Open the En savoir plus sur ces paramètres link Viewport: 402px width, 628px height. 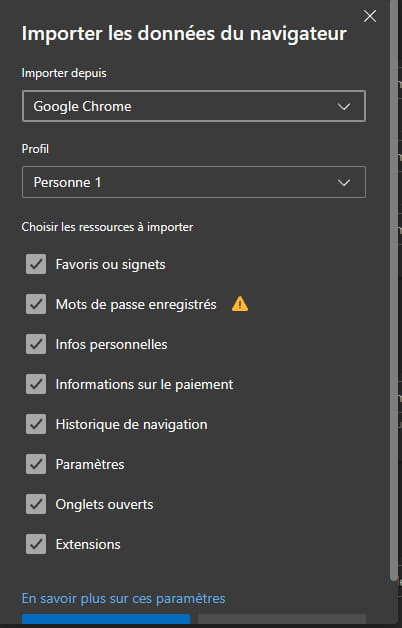pyautogui.click(x=123, y=599)
